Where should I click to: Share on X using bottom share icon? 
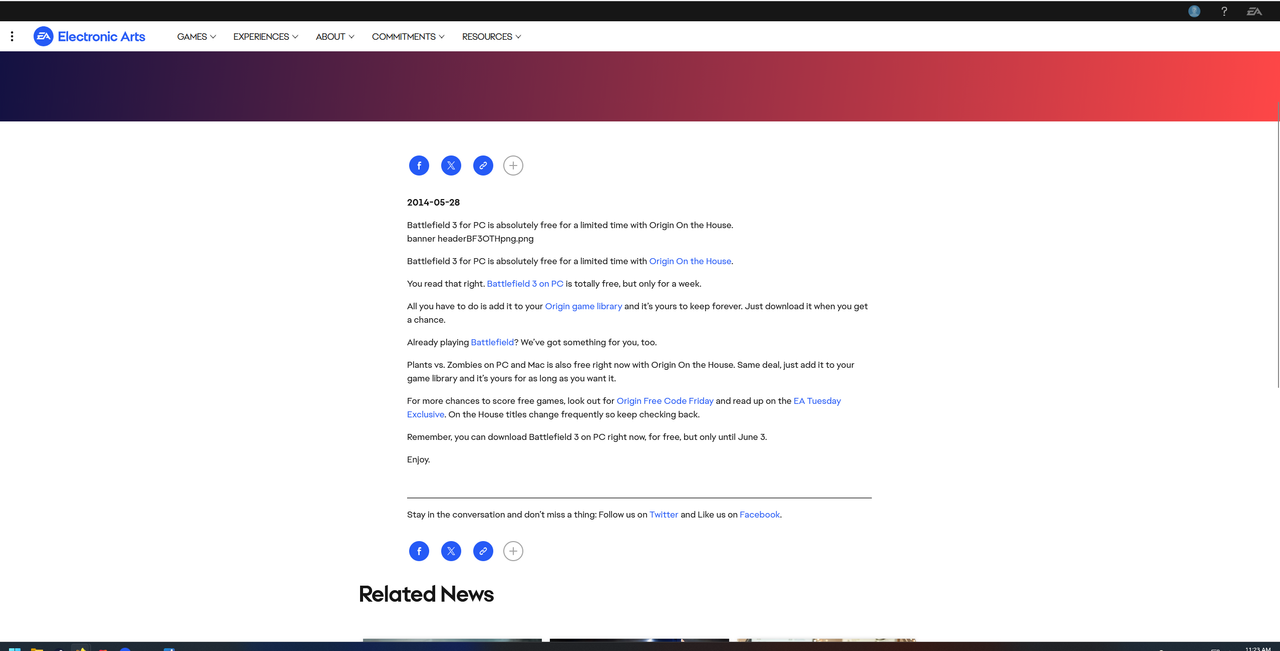pyautogui.click(x=451, y=551)
